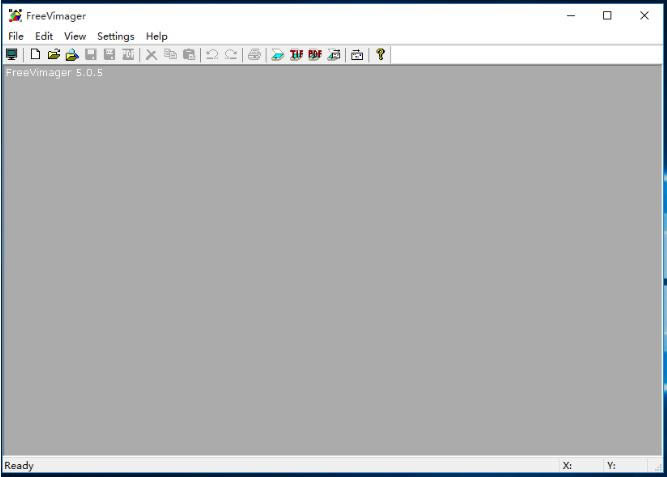Click the Copy icon in toolbar

point(170,54)
